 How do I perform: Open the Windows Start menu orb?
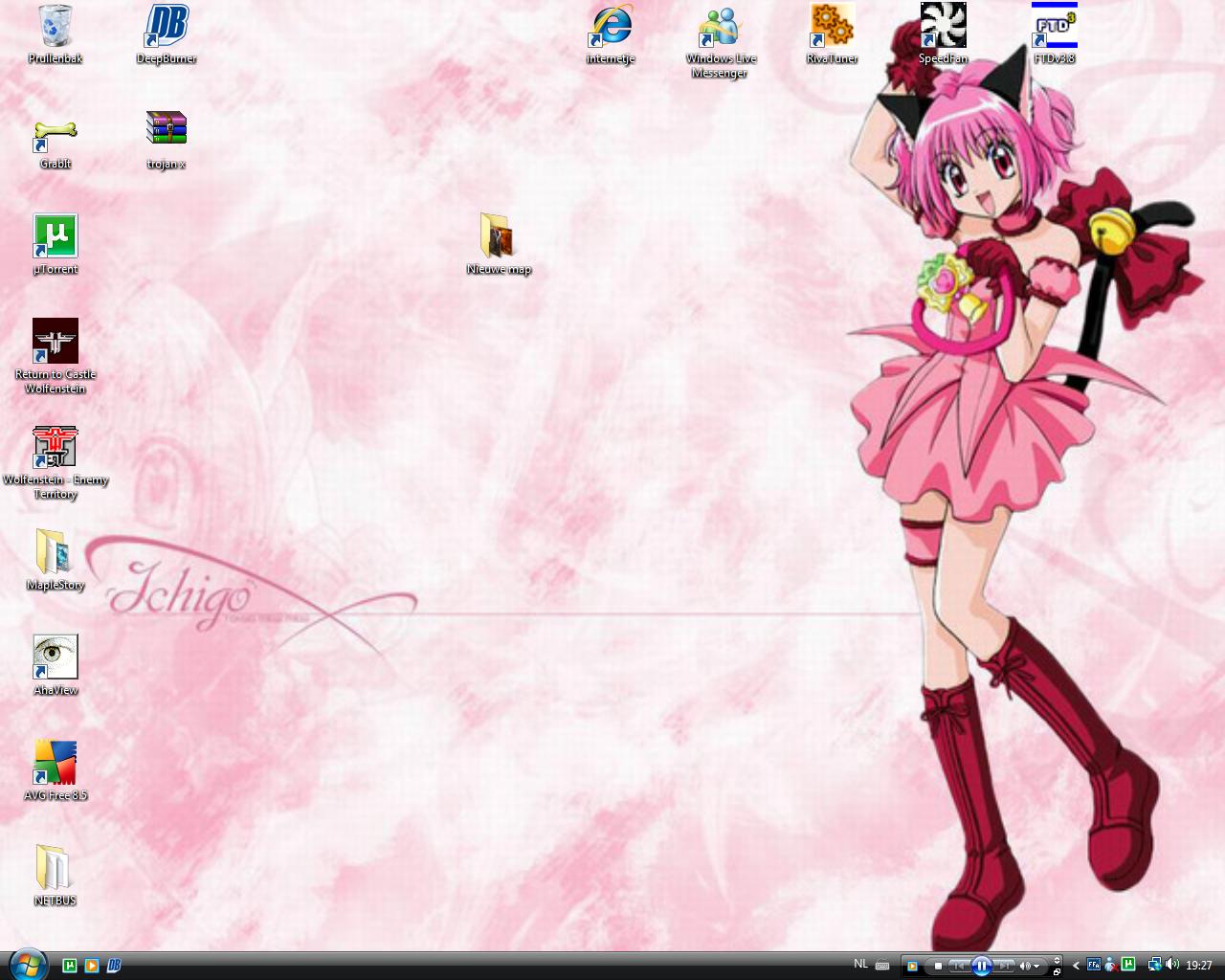click(x=27, y=965)
